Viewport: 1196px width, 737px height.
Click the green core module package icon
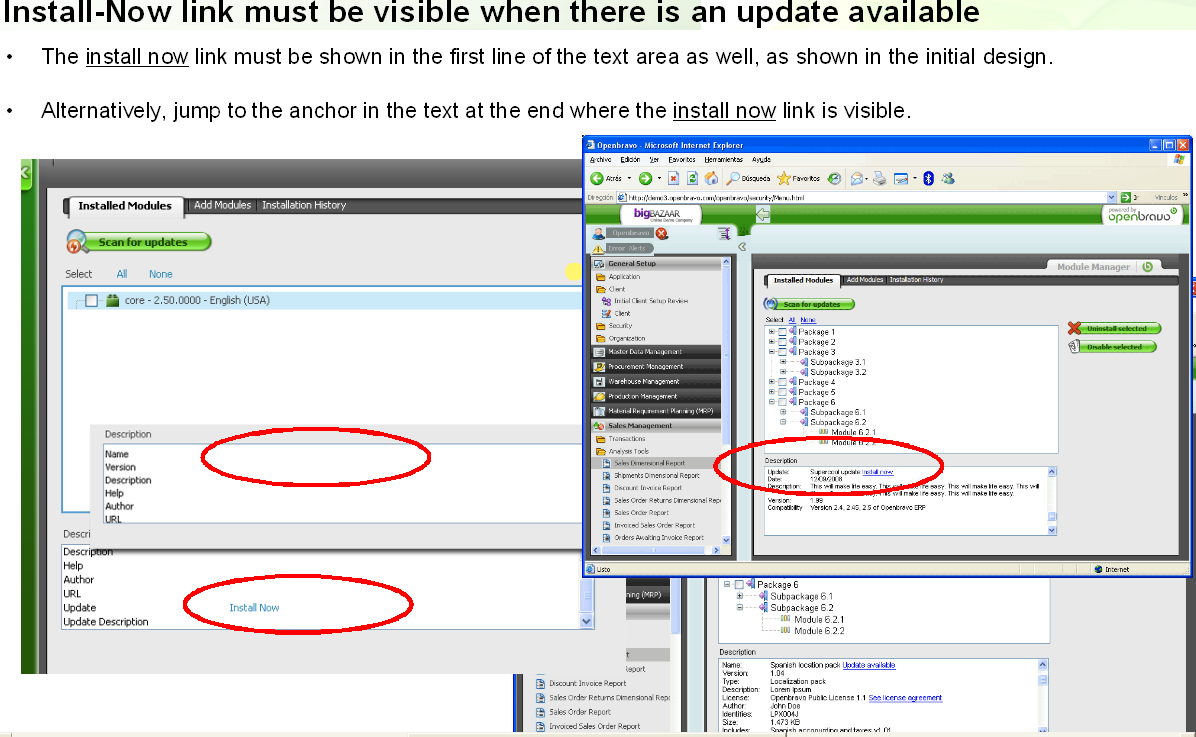click(x=112, y=300)
